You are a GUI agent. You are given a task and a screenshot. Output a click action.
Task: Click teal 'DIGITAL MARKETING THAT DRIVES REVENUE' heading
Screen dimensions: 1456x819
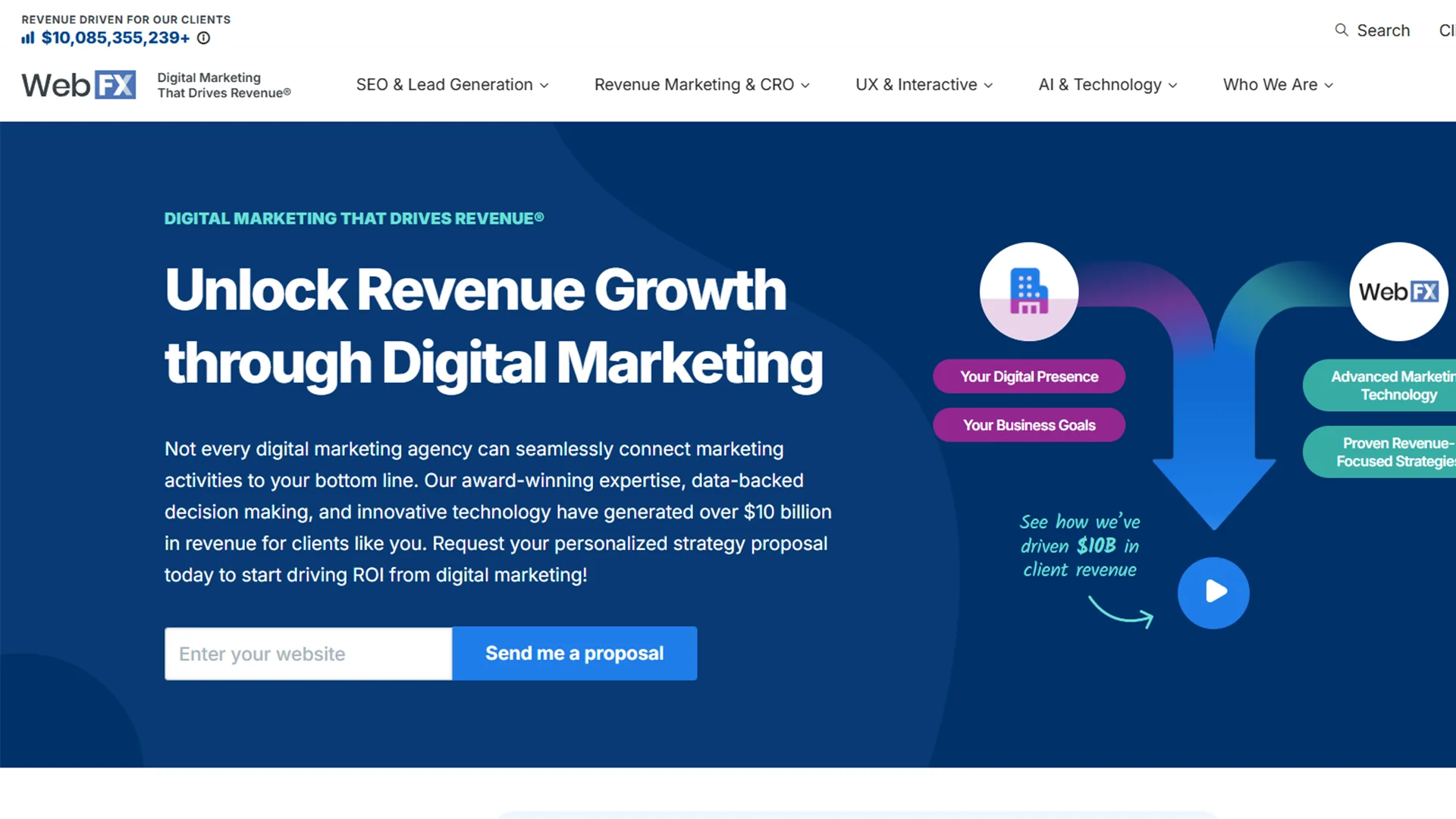[x=354, y=218]
